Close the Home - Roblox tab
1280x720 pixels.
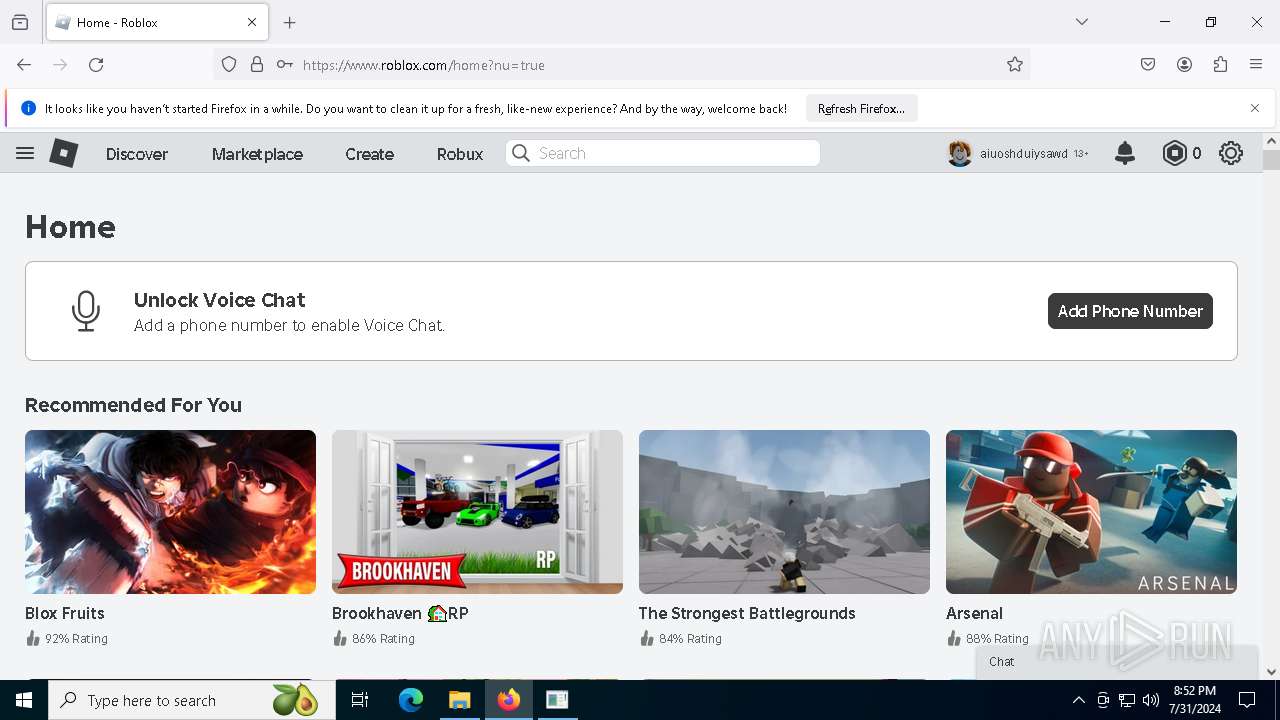[x=252, y=22]
